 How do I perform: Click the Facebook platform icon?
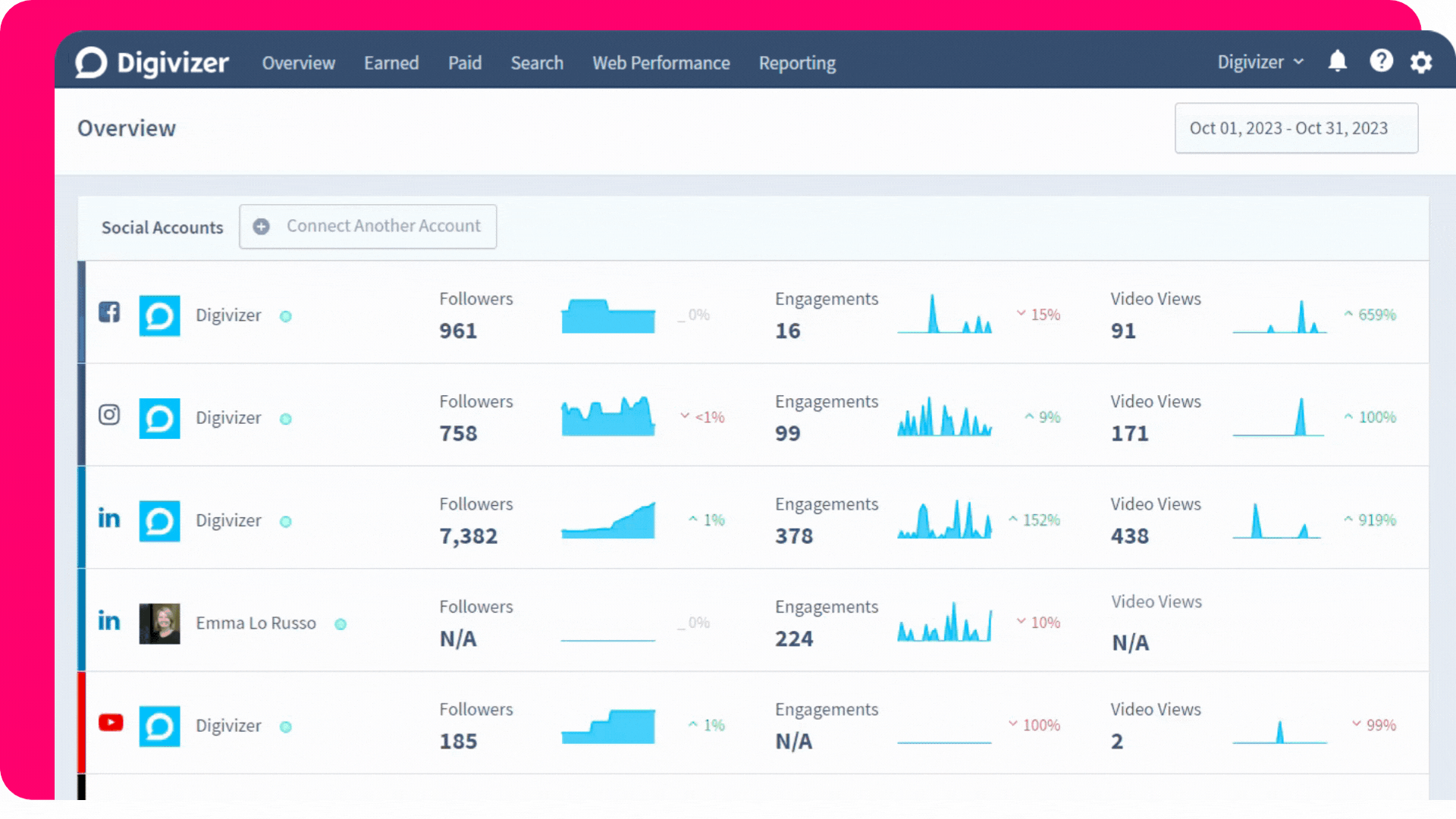109,312
